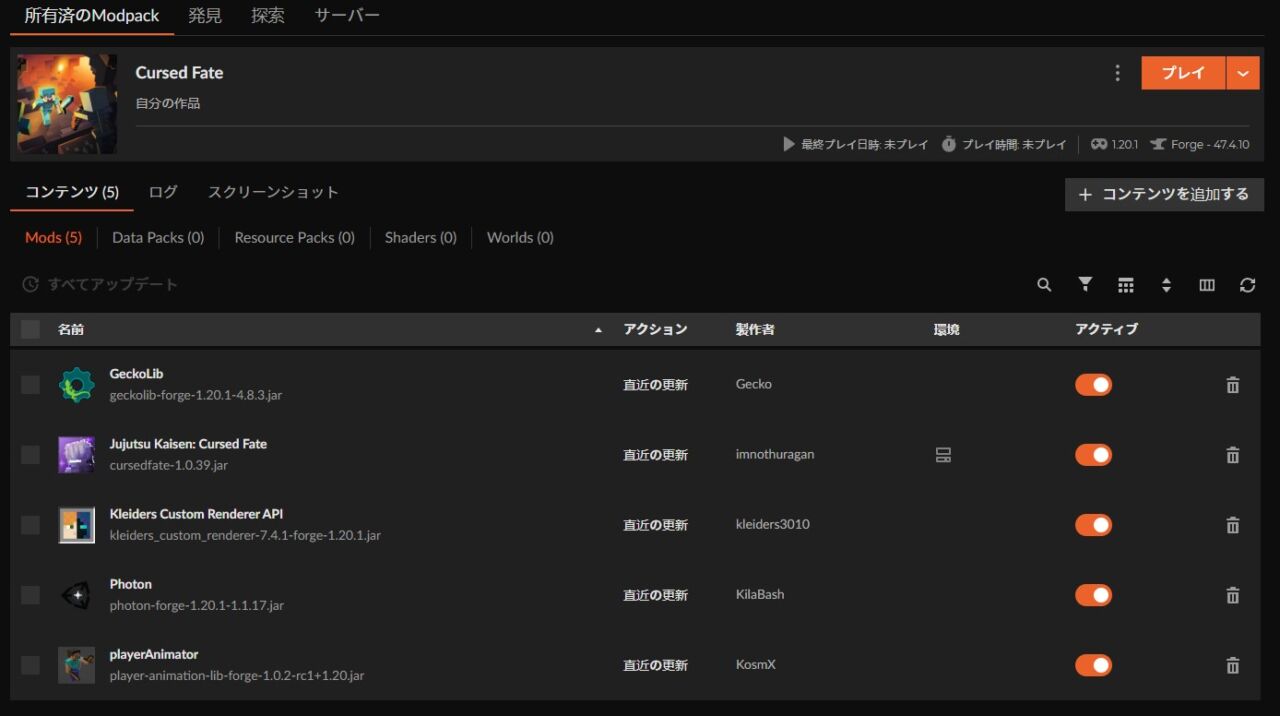Viewport: 1280px width, 716px height.
Task: Click the sort order icon in the toolbar
Action: [x=1166, y=285]
